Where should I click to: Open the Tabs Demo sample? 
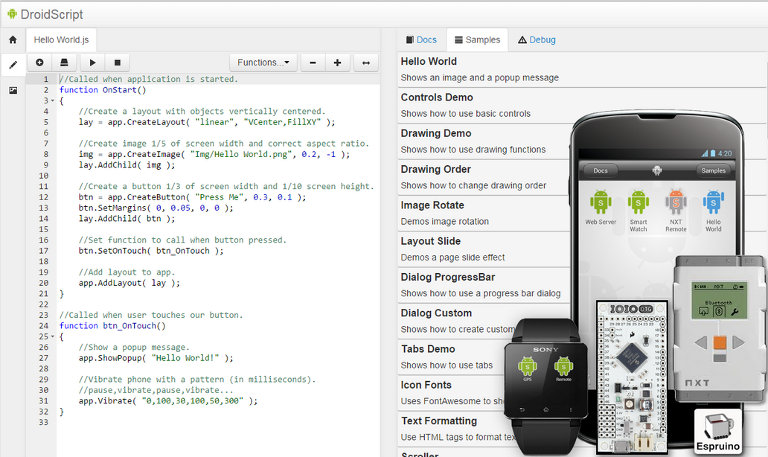451,357
